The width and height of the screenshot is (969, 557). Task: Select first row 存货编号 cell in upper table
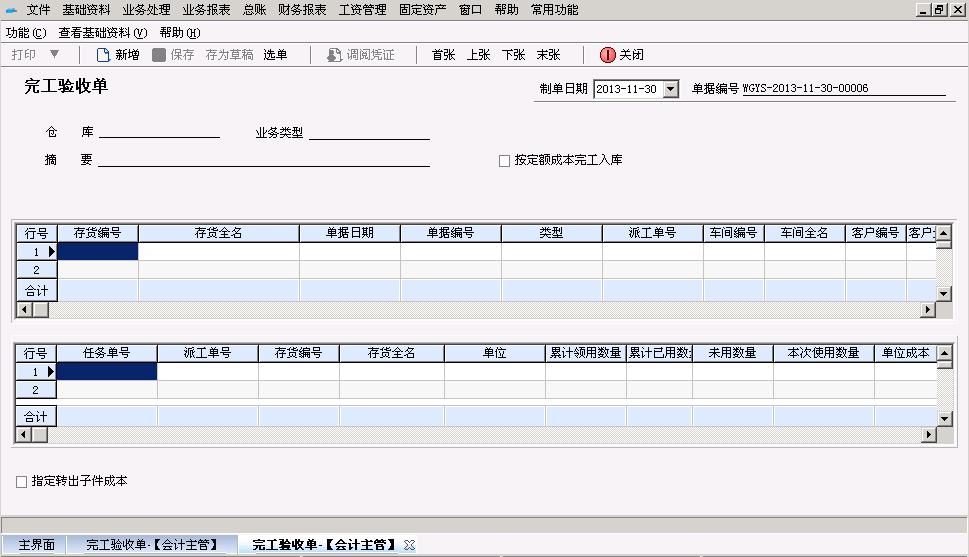point(98,252)
